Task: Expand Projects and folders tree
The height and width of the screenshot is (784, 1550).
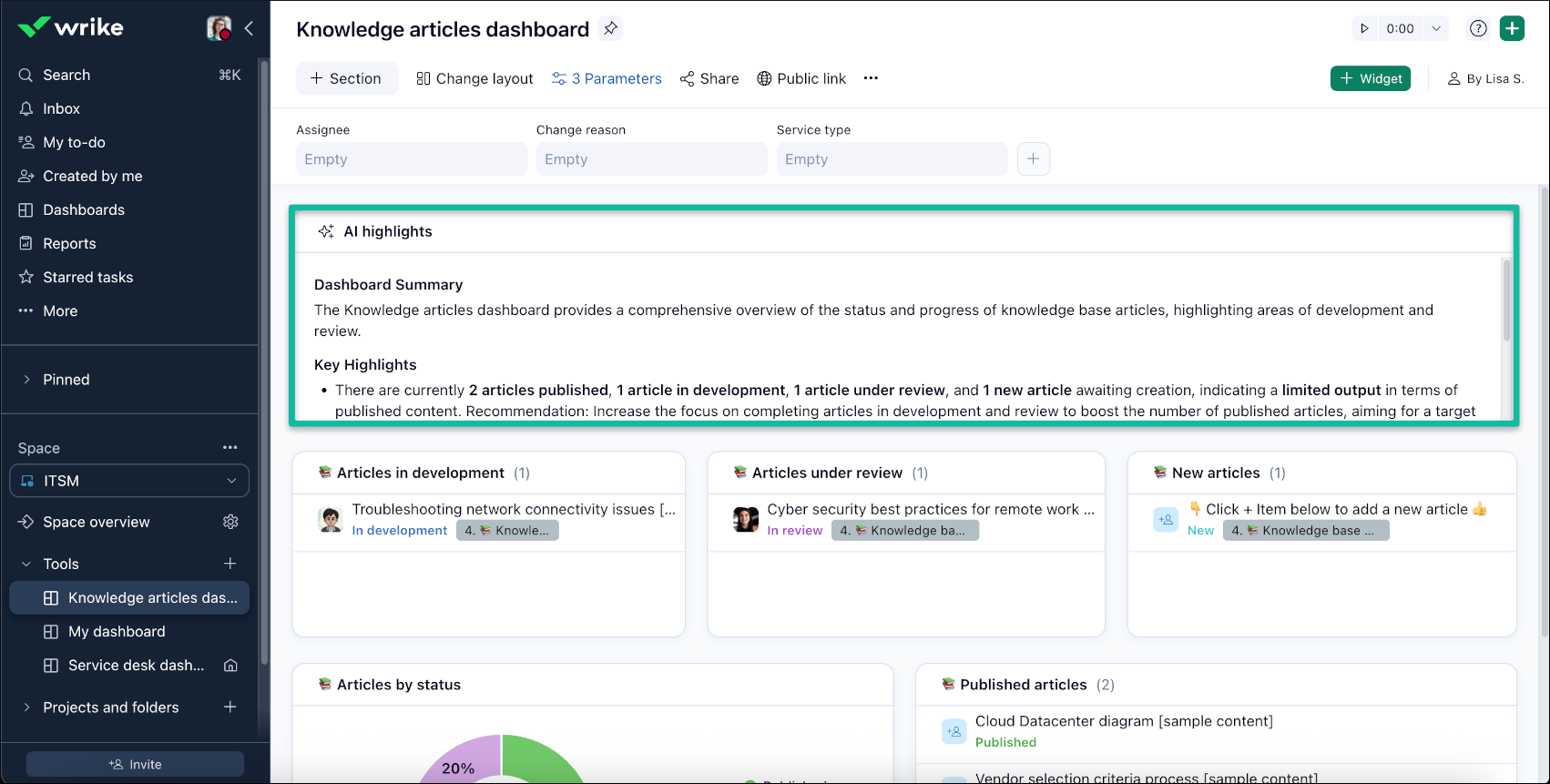Action: coord(26,708)
